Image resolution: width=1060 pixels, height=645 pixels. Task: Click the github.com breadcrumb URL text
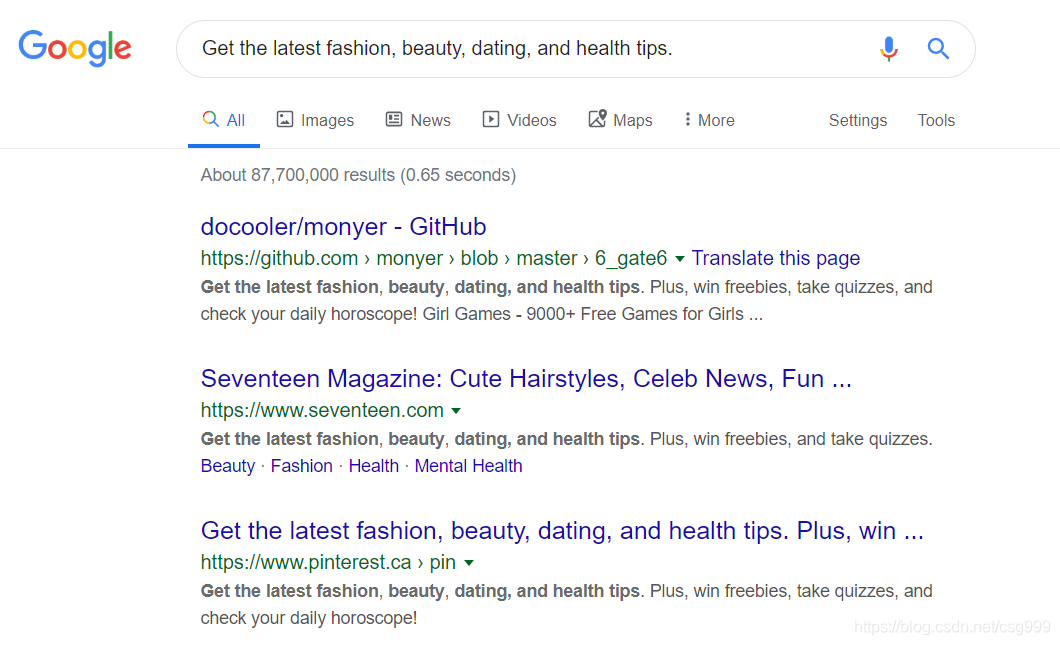[433, 258]
